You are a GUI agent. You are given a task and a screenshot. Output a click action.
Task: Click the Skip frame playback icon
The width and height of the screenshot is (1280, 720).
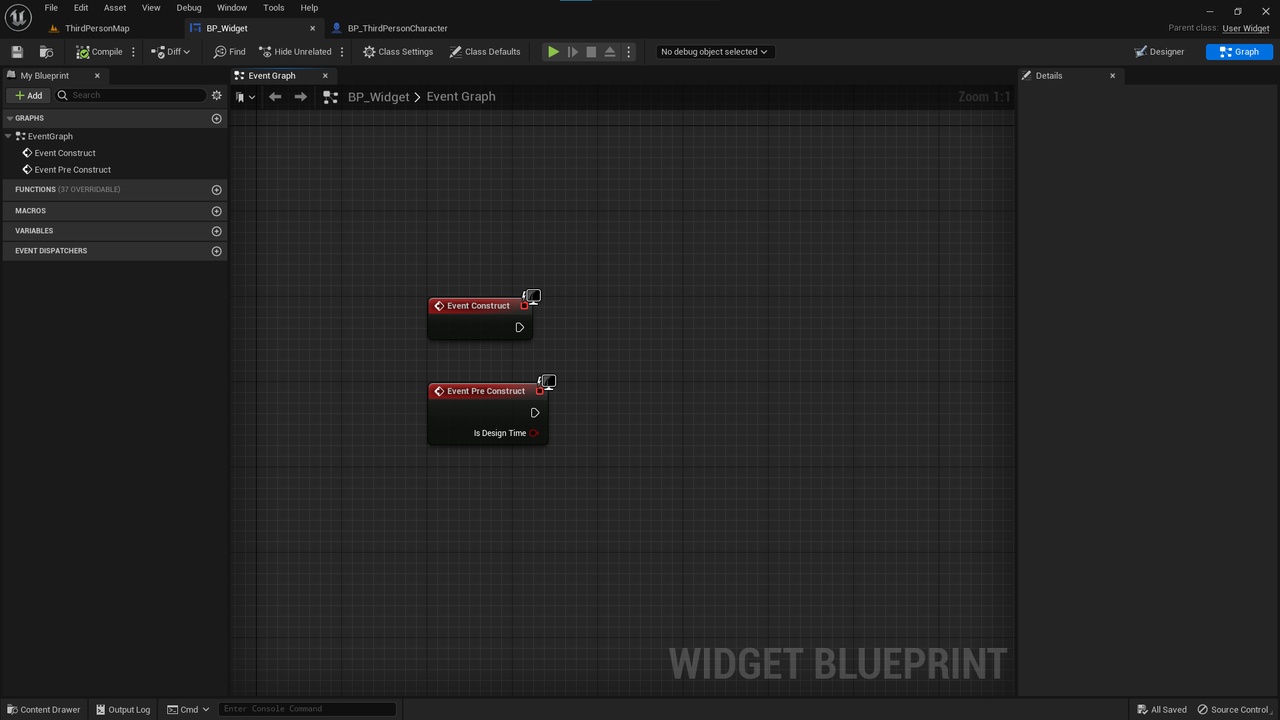(x=572, y=52)
